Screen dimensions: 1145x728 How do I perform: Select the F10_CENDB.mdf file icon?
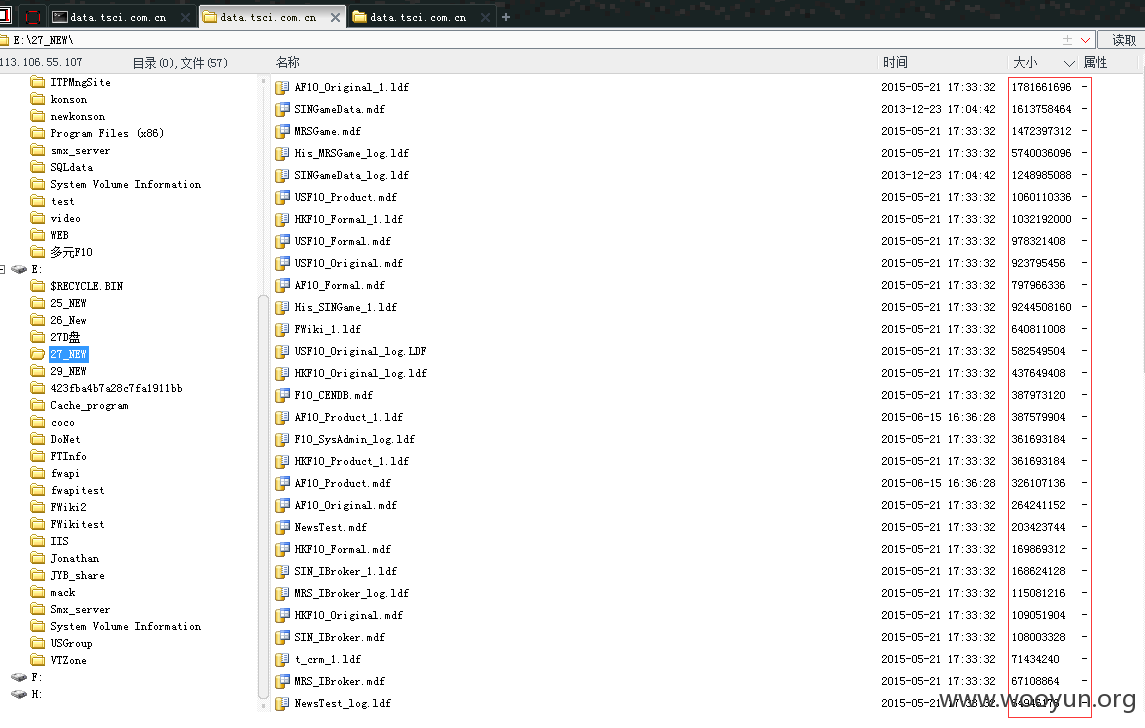pos(282,395)
